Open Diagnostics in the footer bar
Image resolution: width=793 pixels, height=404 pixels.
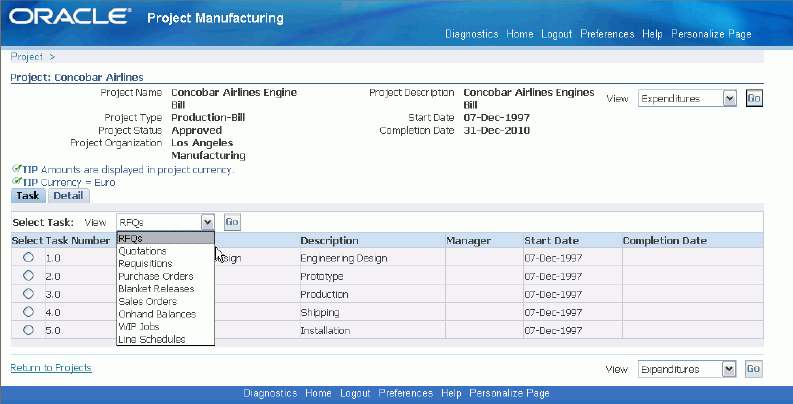(270, 393)
